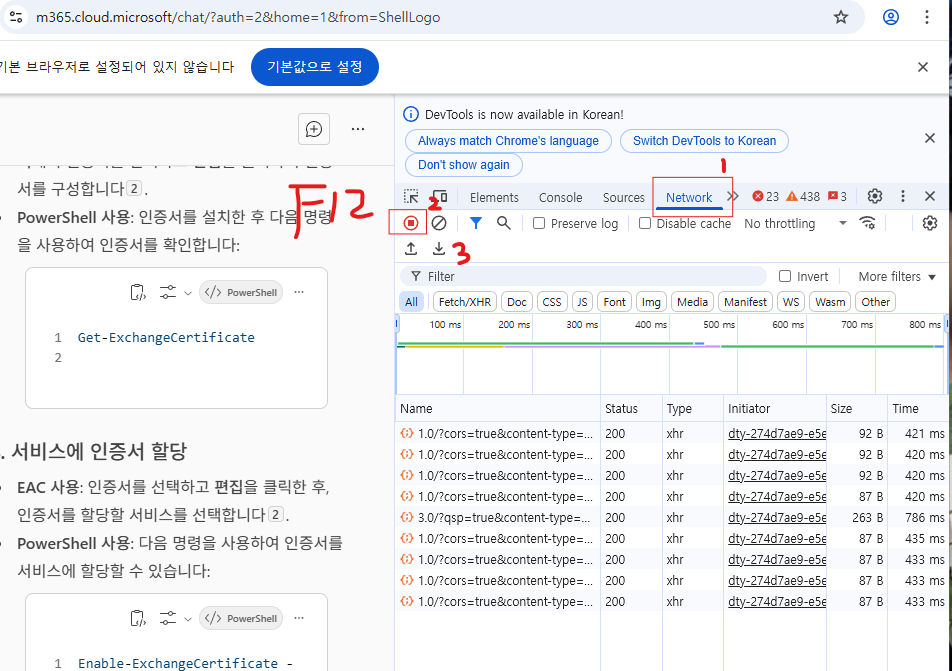Viewport: 952px width, 671px height.
Task: Toggle the device toolbar icon
Action: point(440,197)
